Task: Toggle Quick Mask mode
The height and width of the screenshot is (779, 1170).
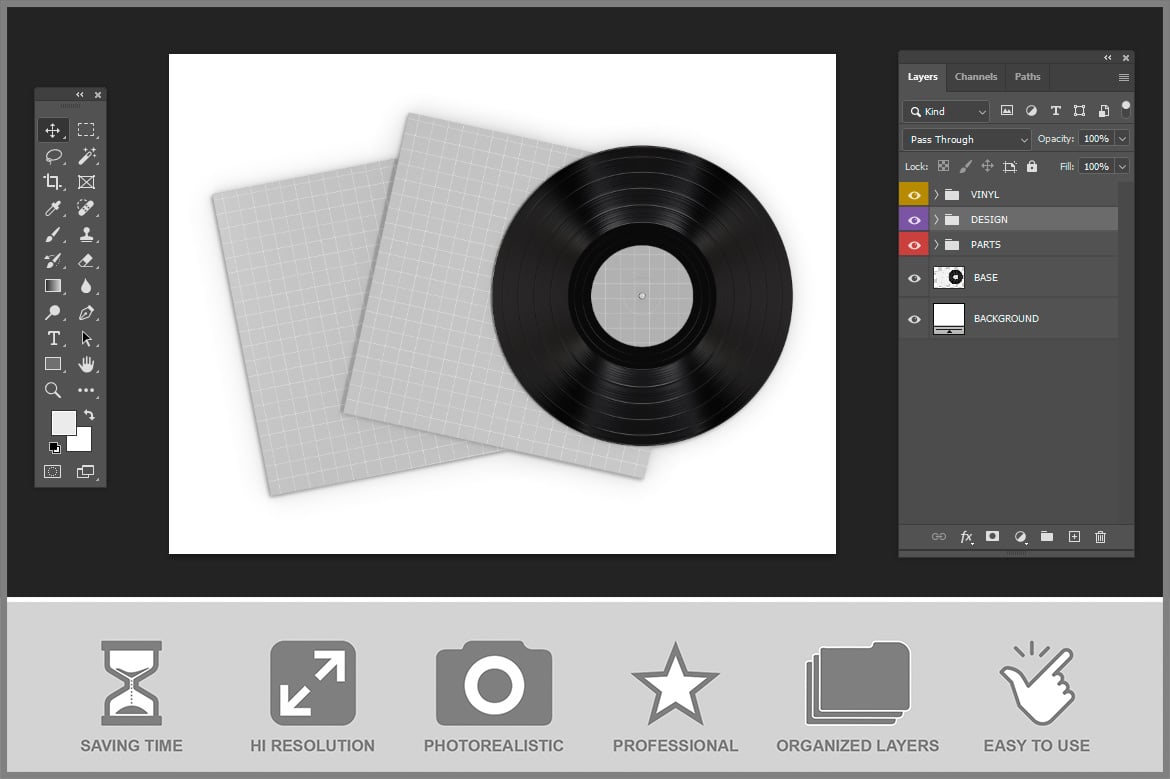Action: pyautogui.click(x=52, y=472)
